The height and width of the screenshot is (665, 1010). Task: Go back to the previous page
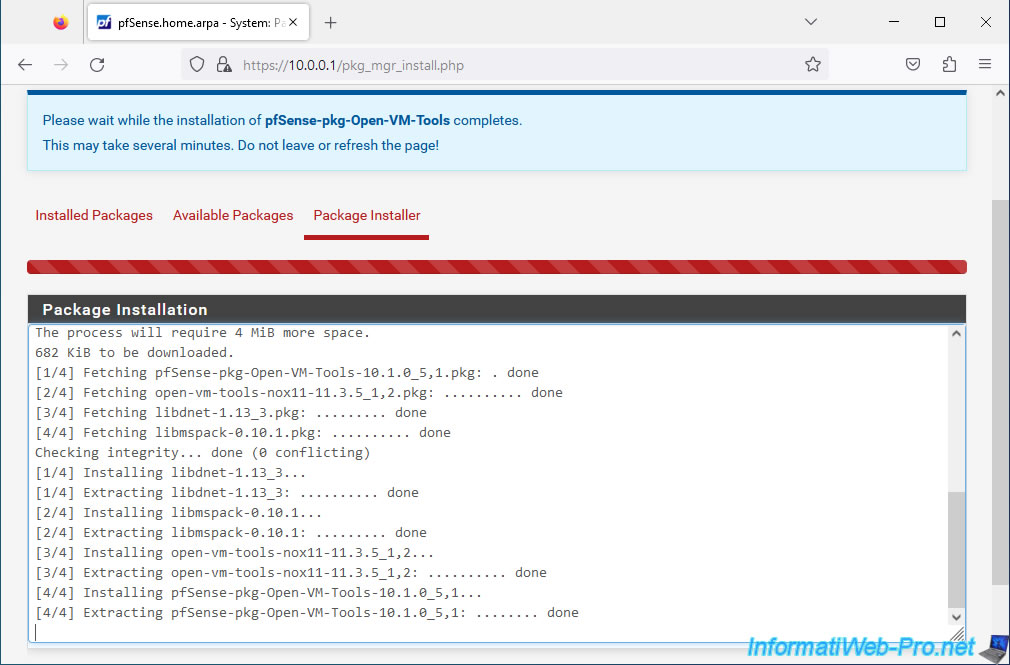24,64
